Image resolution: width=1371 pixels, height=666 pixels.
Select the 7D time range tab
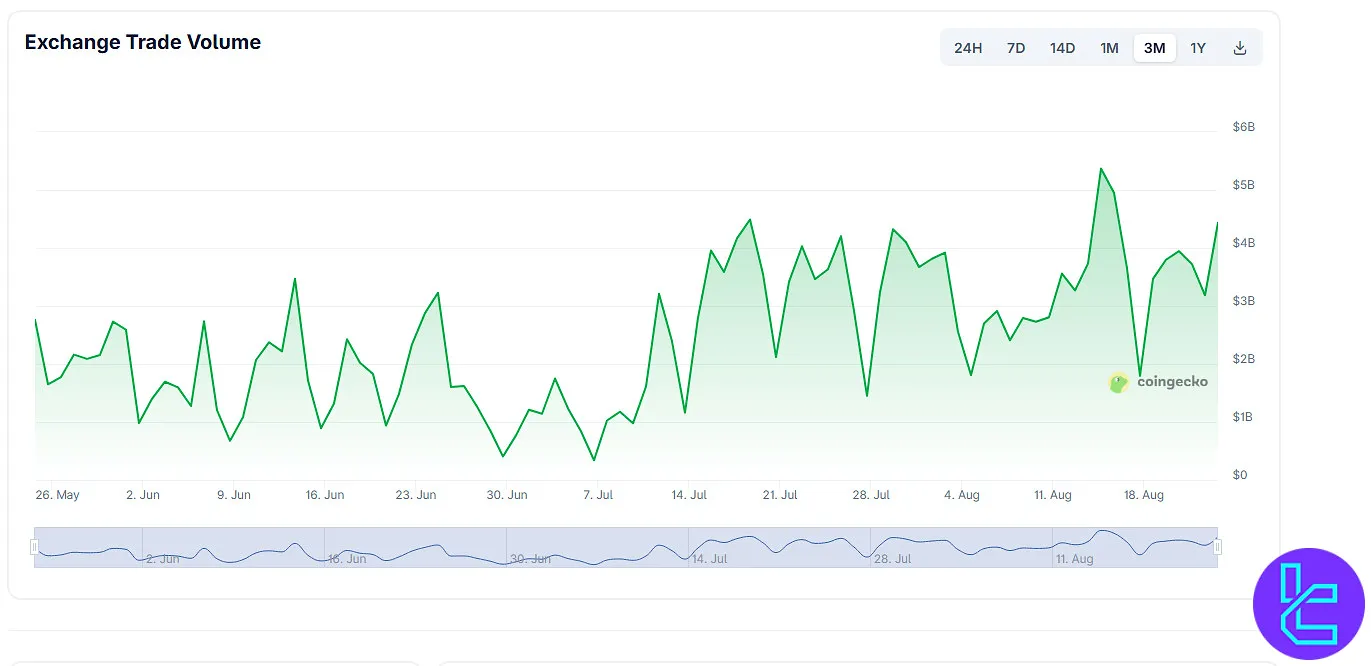[1015, 48]
